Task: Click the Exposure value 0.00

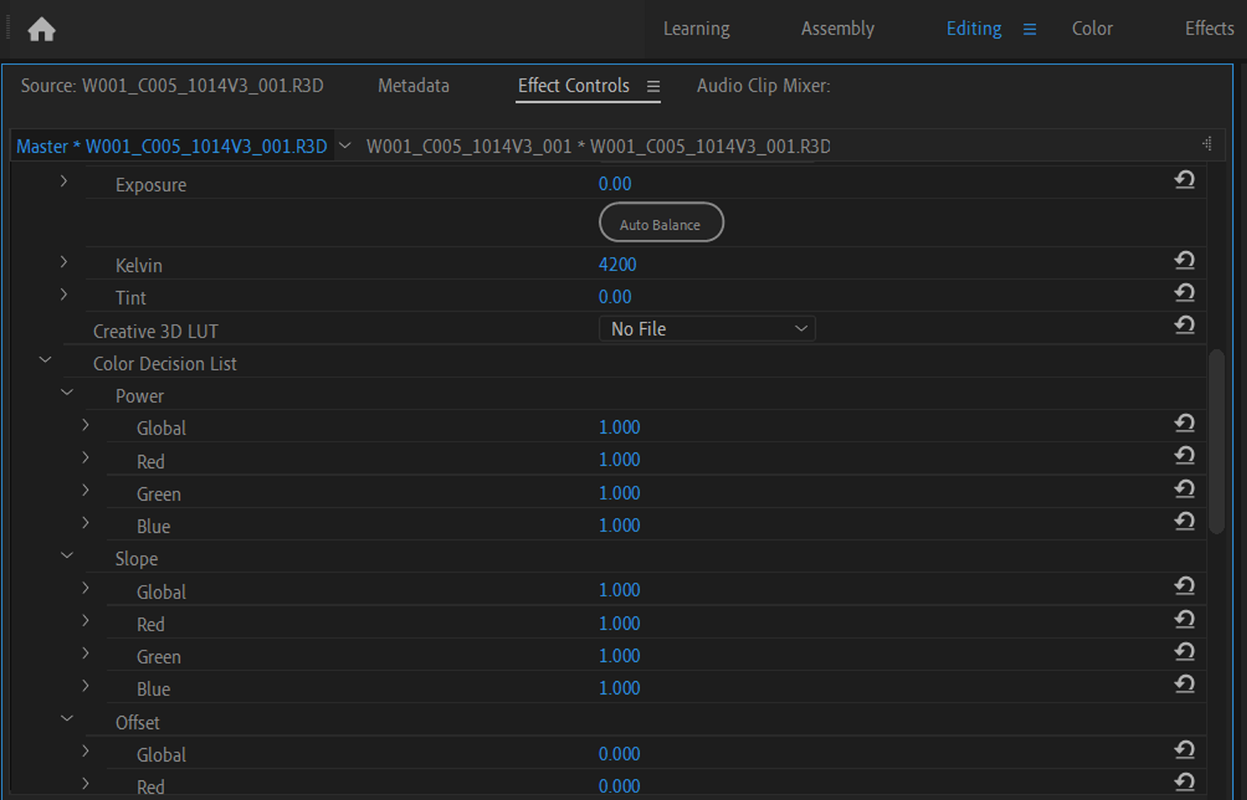Action: 615,184
